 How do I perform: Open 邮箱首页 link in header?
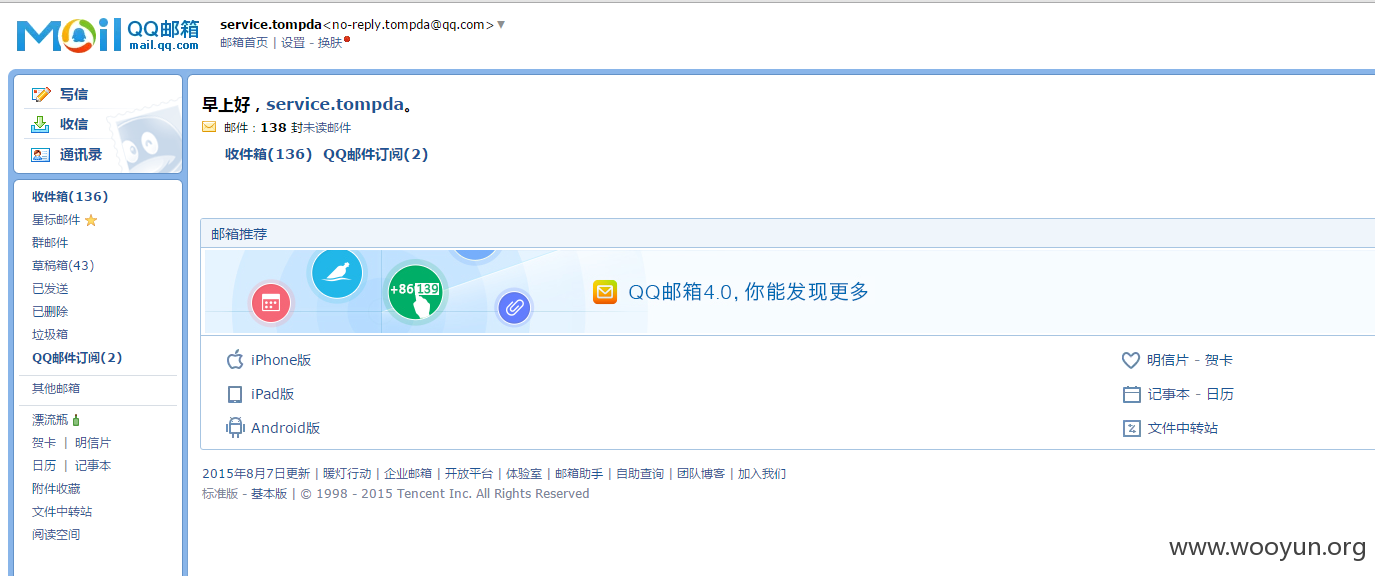(x=244, y=43)
